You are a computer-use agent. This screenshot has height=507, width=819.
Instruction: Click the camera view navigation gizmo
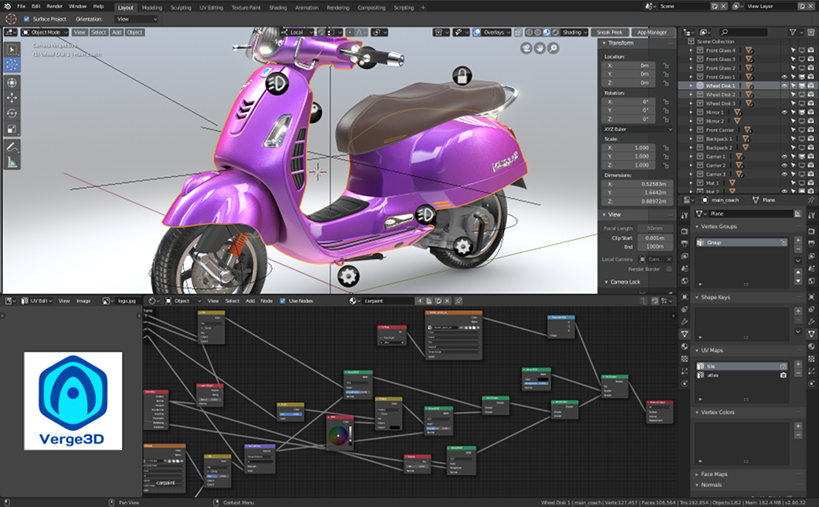pos(526,48)
